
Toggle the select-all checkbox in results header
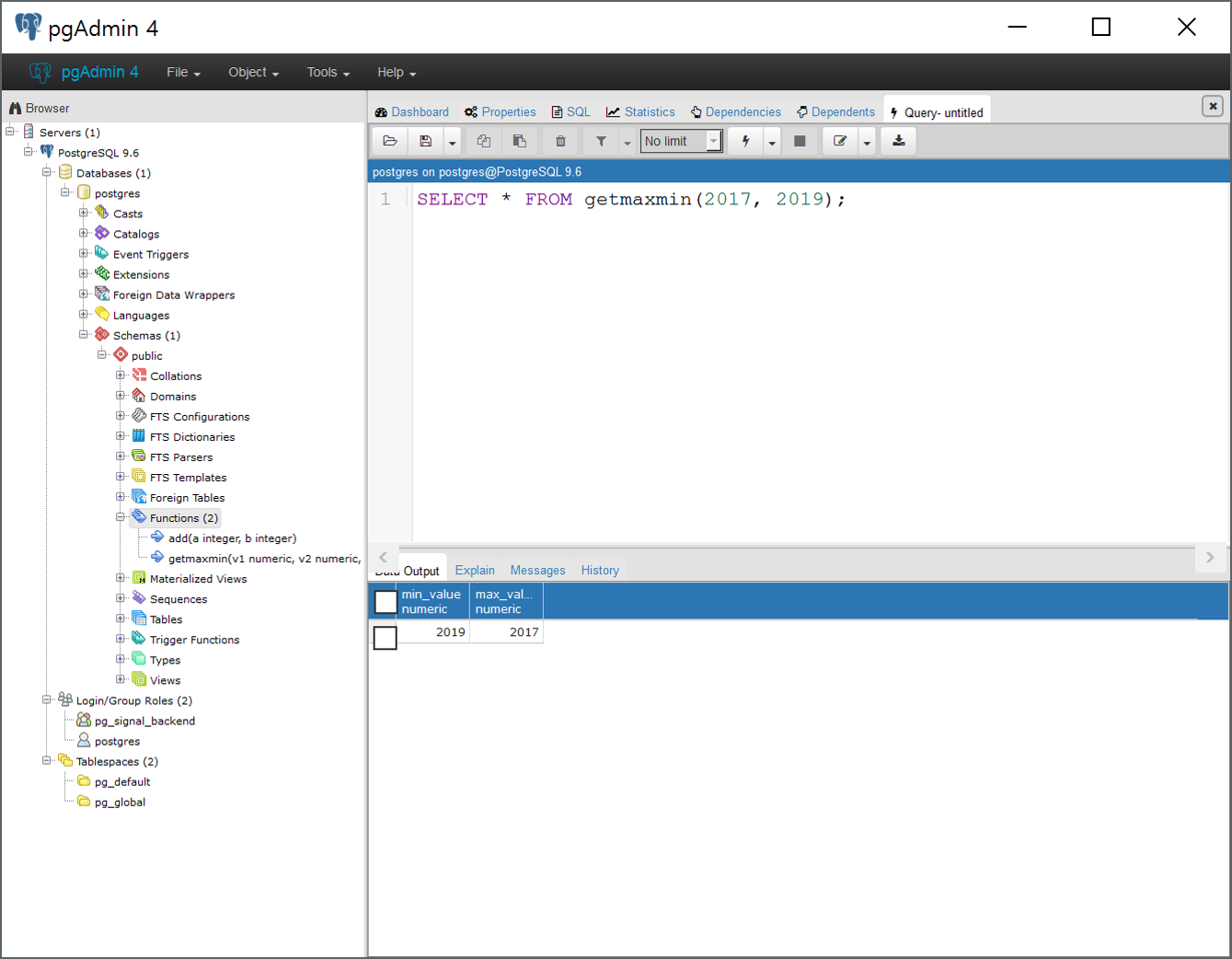tap(386, 602)
